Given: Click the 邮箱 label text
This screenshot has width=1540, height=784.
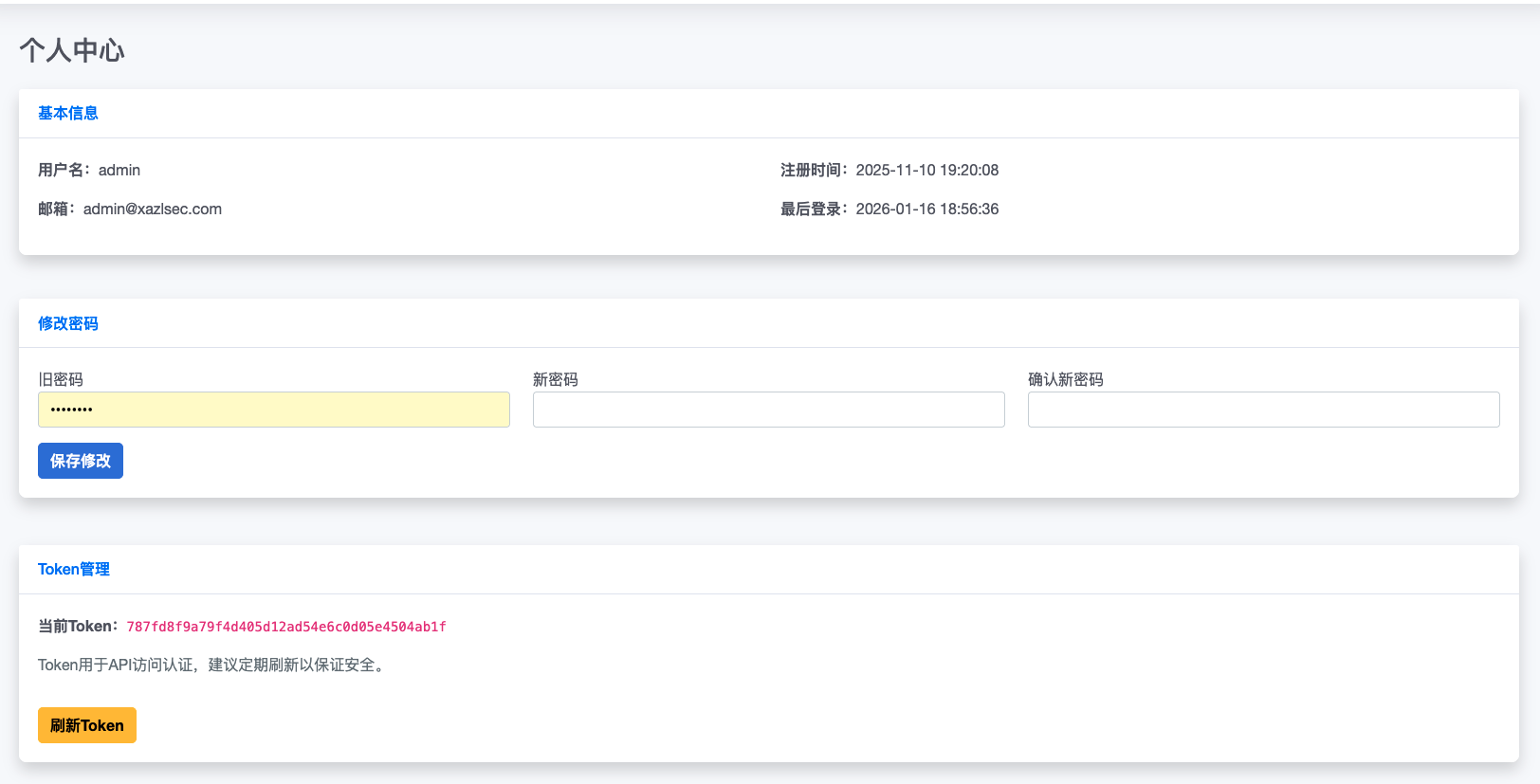Looking at the screenshot, I should pyautogui.click(x=56, y=209).
